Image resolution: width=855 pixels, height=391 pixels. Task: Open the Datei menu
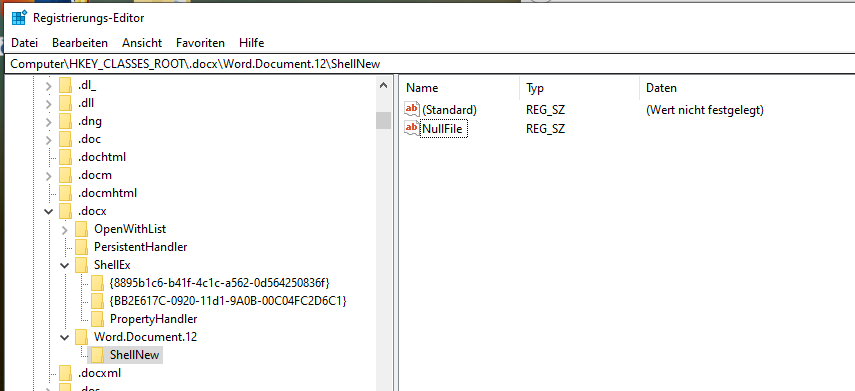(x=25, y=43)
